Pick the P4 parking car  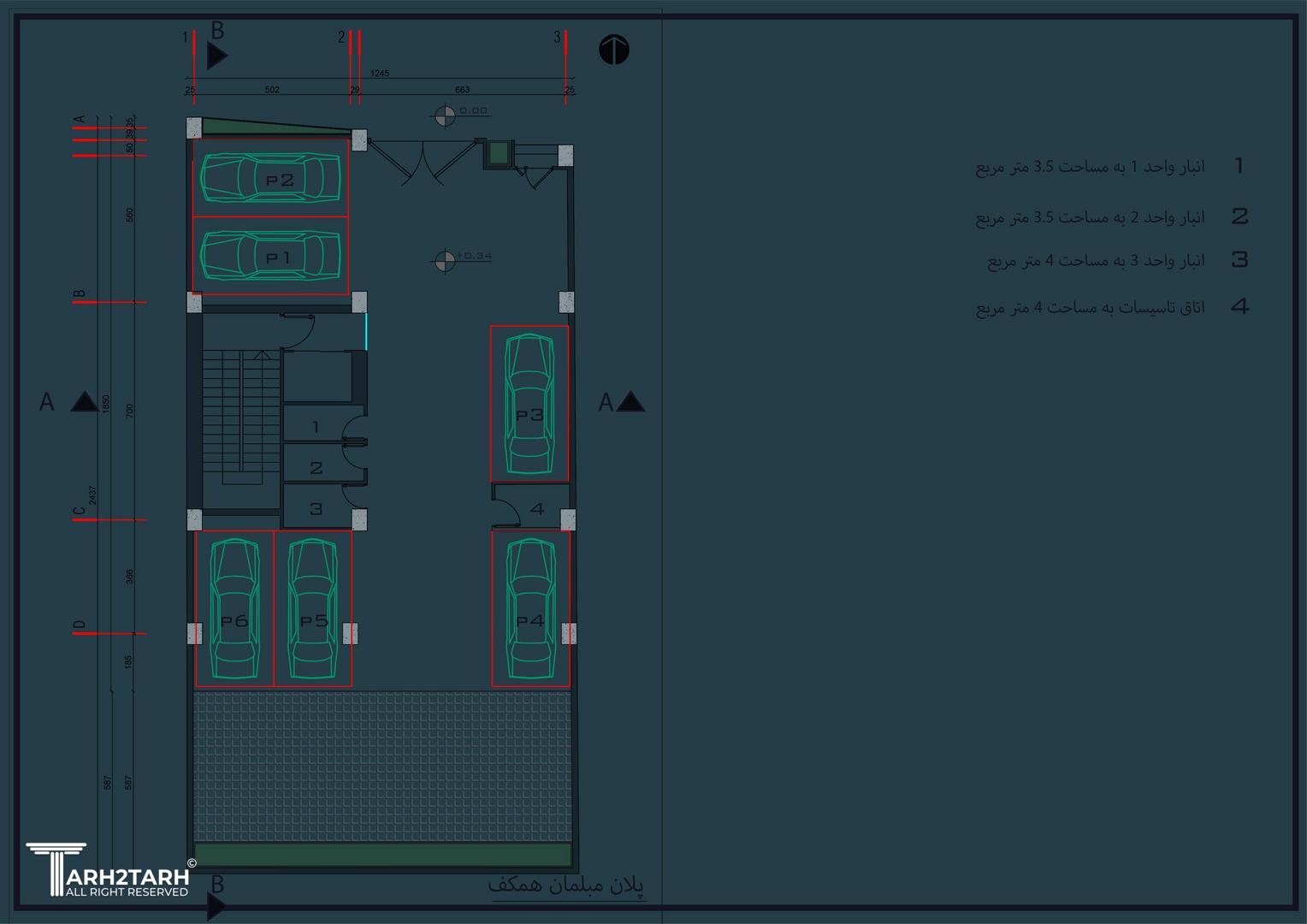click(x=530, y=608)
